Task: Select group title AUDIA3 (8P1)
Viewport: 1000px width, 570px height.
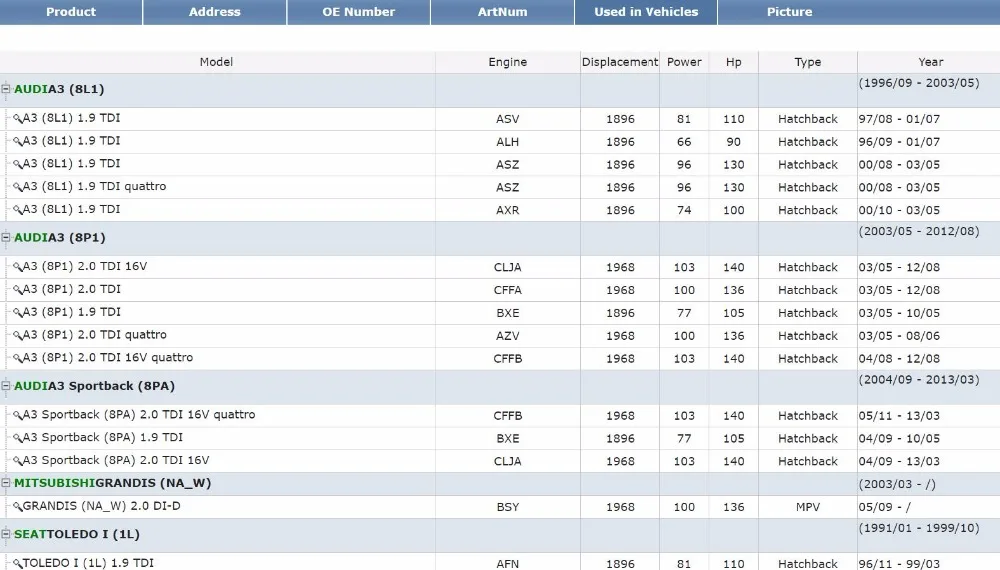Action: pyautogui.click(x=59, y=238)
